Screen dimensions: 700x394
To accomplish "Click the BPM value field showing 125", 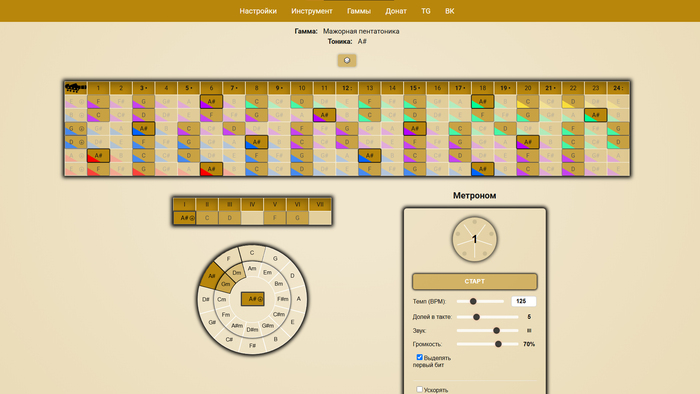I will point(524,302).
